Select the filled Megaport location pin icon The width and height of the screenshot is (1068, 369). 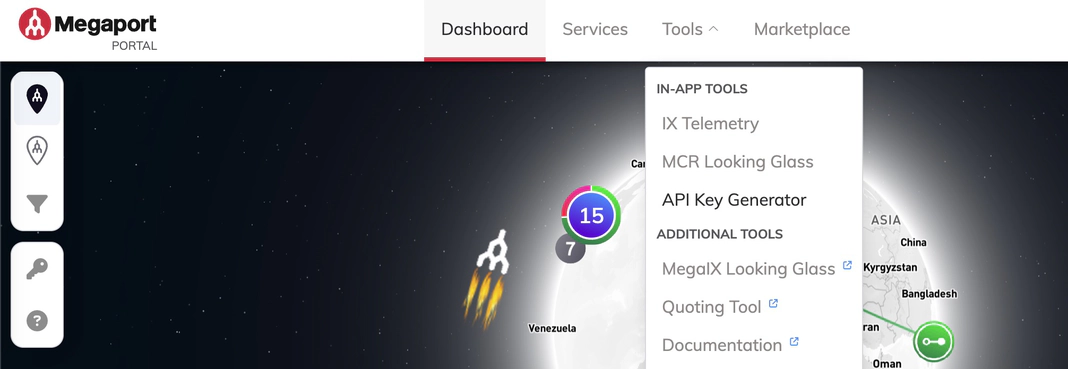(37, 99)
